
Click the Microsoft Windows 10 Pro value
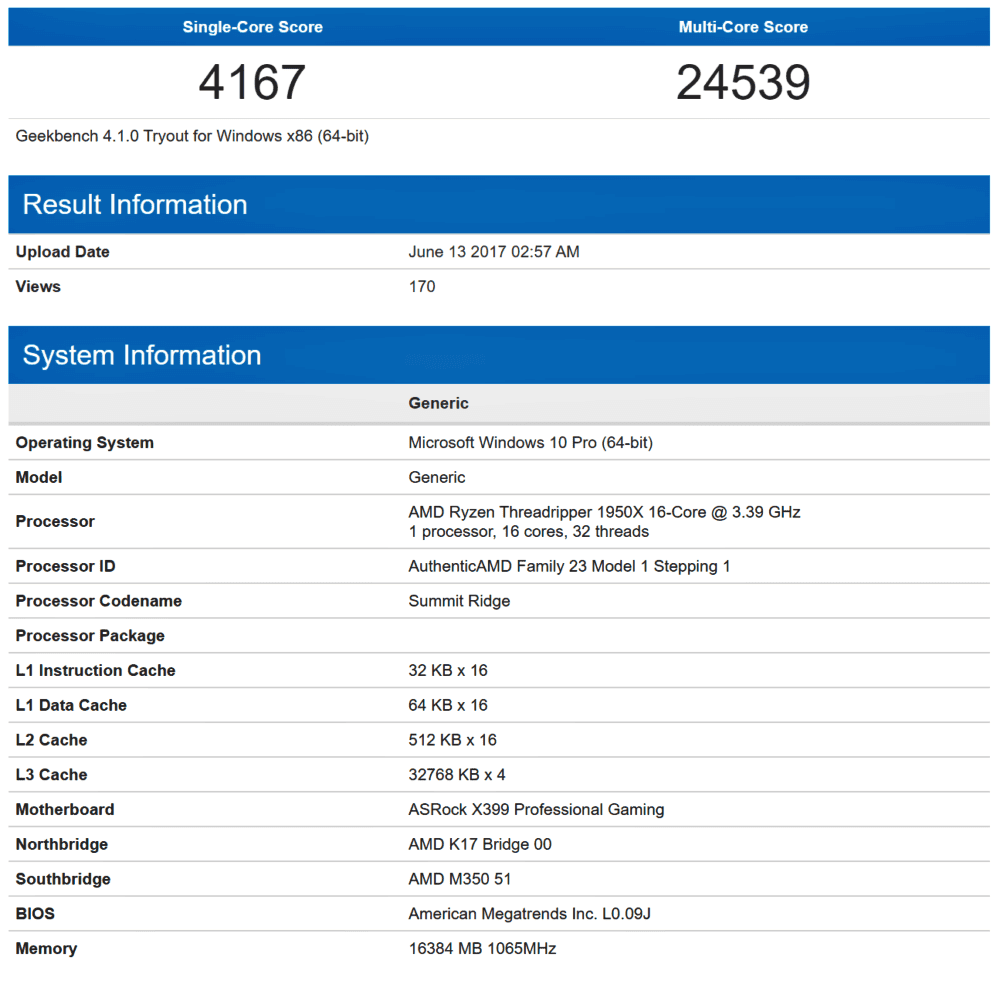[x=530, y=443]
